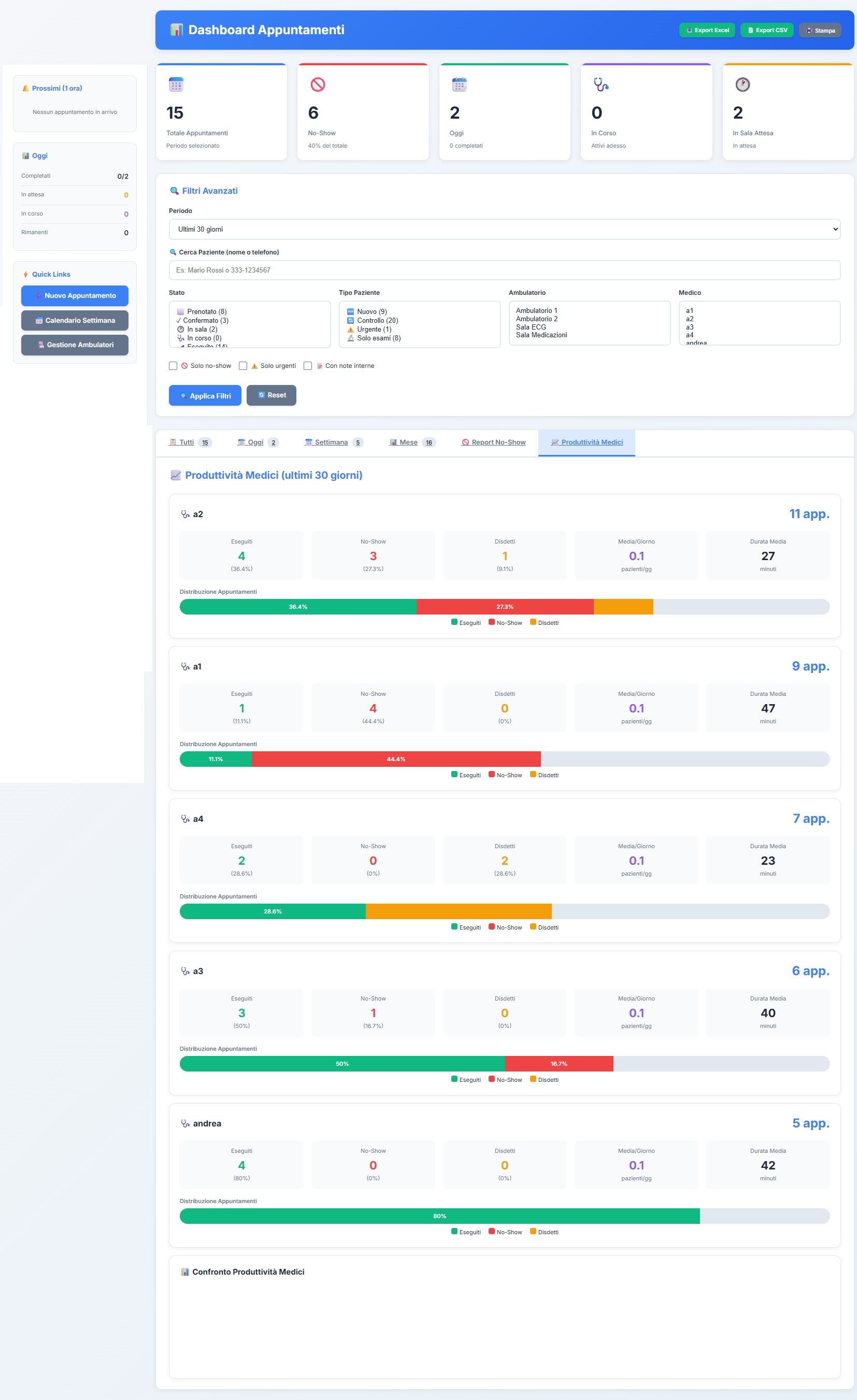Click the Export Excel button
Screen dimensions: 857x1400
(707, 30)
